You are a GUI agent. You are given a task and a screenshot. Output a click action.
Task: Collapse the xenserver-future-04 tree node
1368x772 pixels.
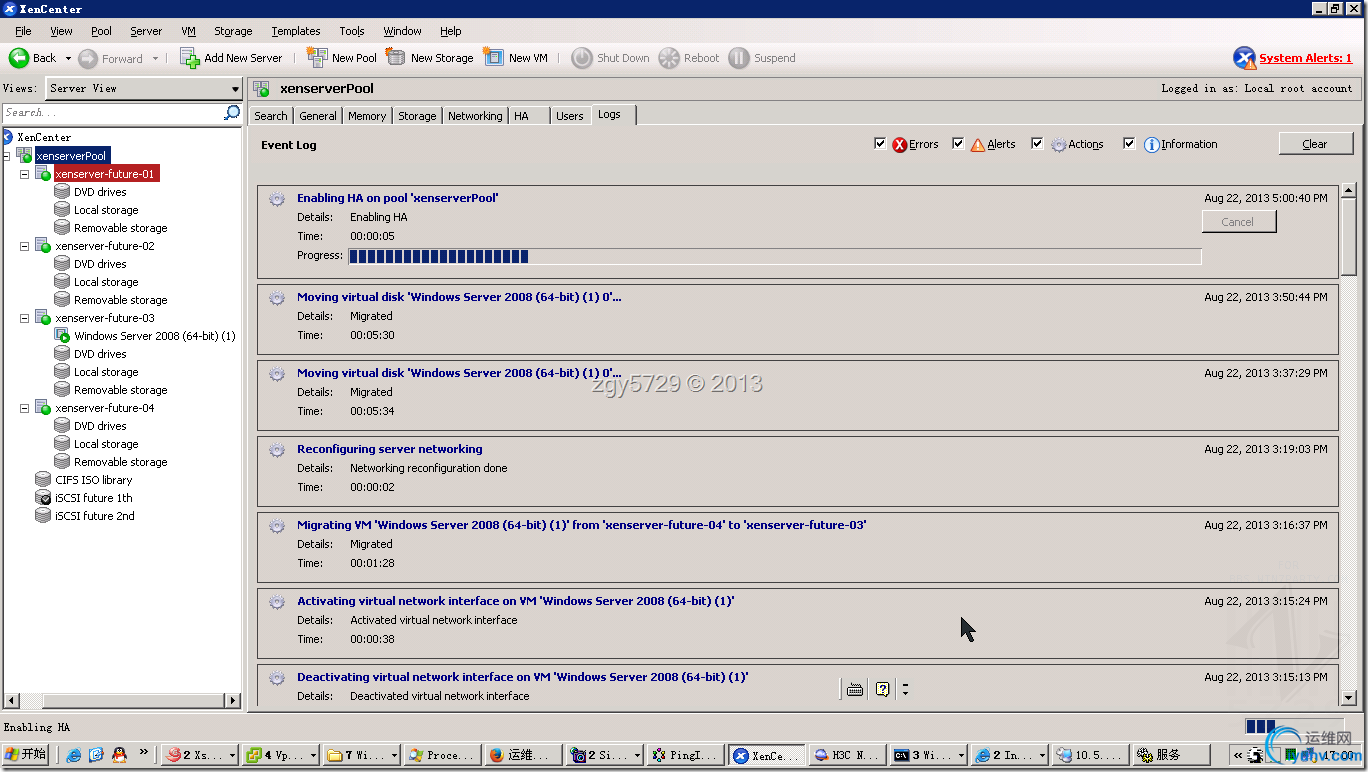click(25, 408)
